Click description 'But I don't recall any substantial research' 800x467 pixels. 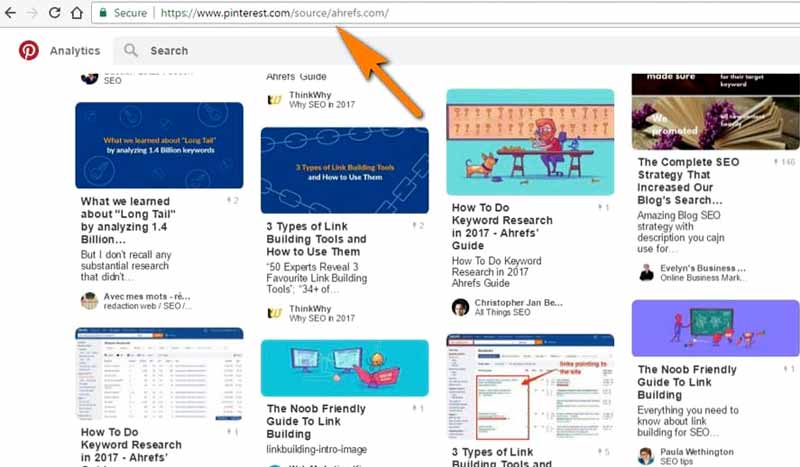(x=126, y=265)
